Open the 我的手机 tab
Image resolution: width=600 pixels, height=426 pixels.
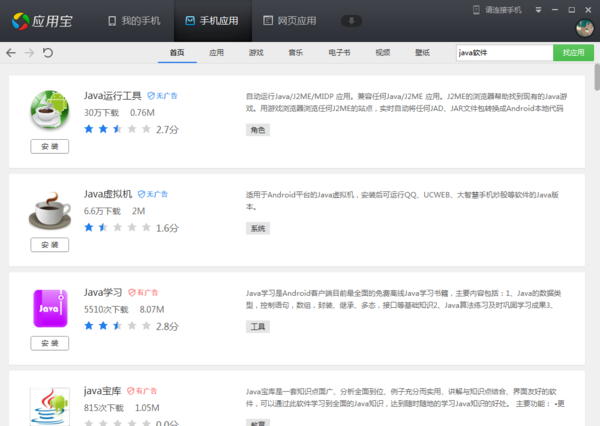[x=134, y=21]
